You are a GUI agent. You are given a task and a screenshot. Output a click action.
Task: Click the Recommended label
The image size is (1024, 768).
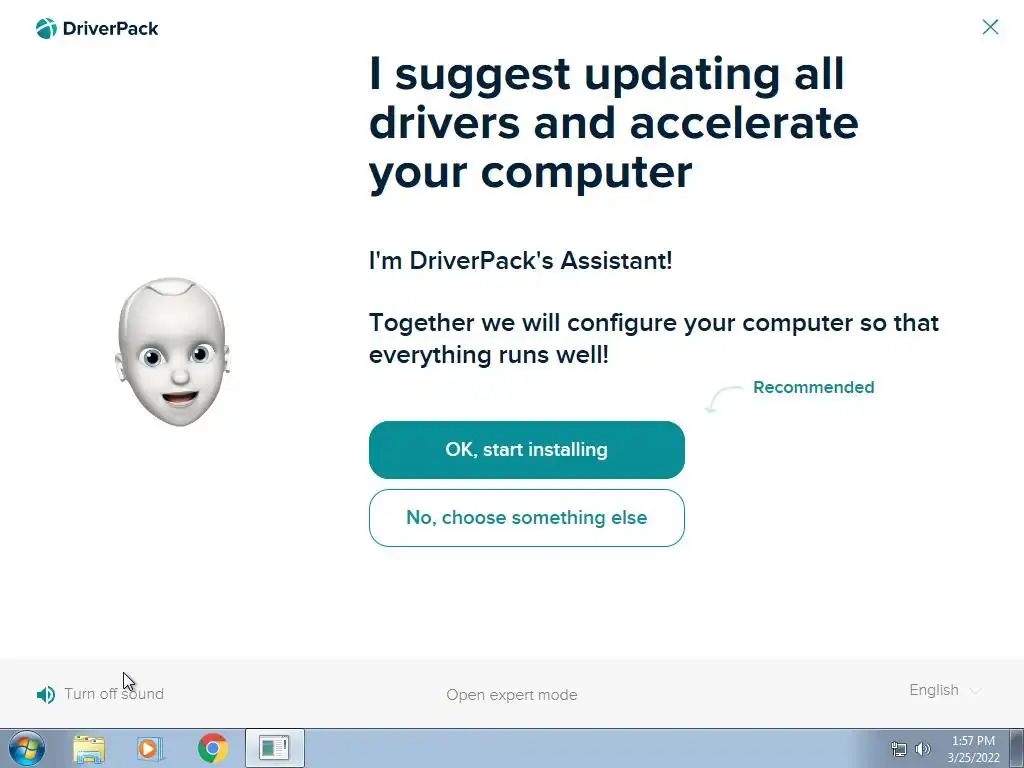(x=814, y=387)
